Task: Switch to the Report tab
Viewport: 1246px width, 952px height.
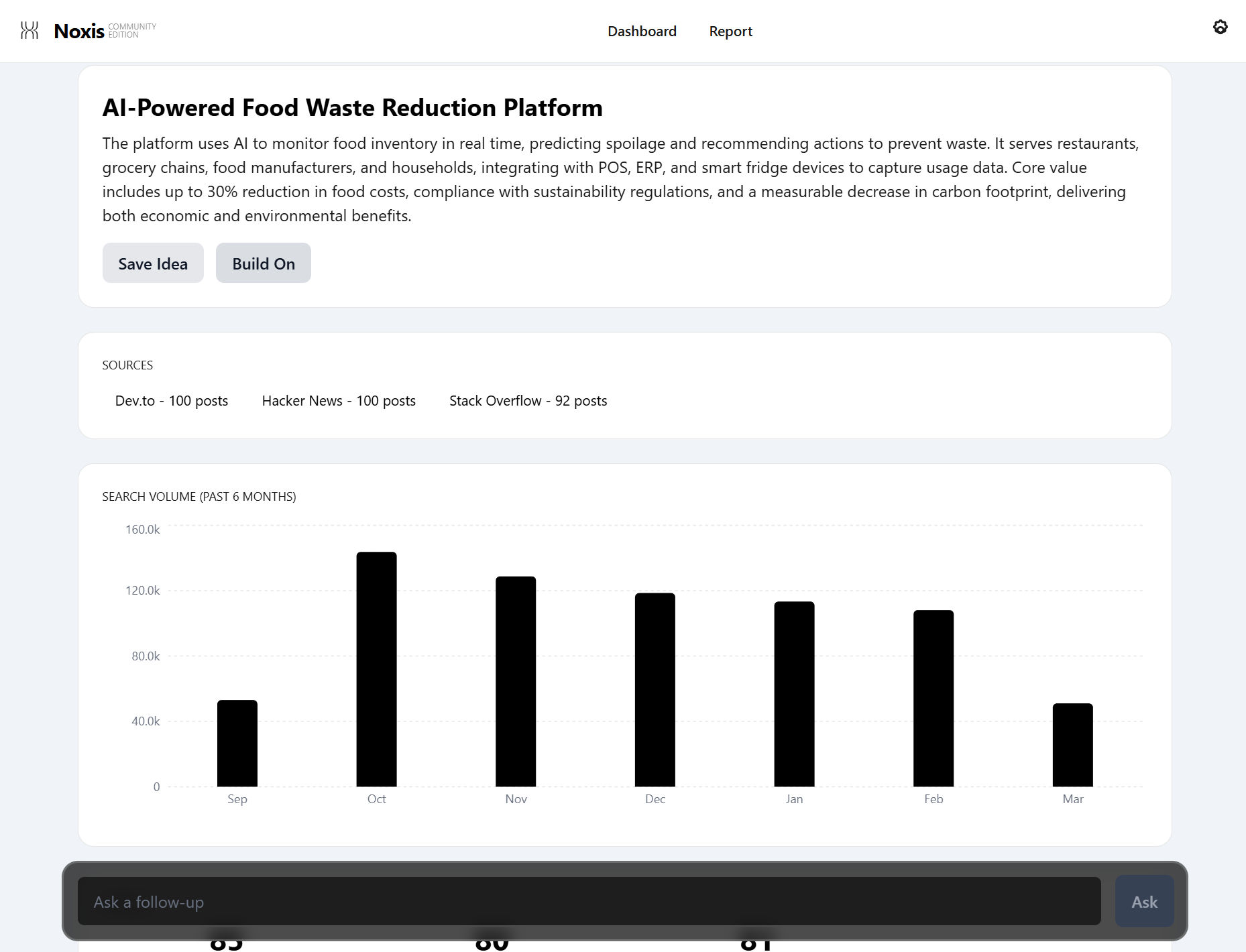Action: (x=730, y=31)
